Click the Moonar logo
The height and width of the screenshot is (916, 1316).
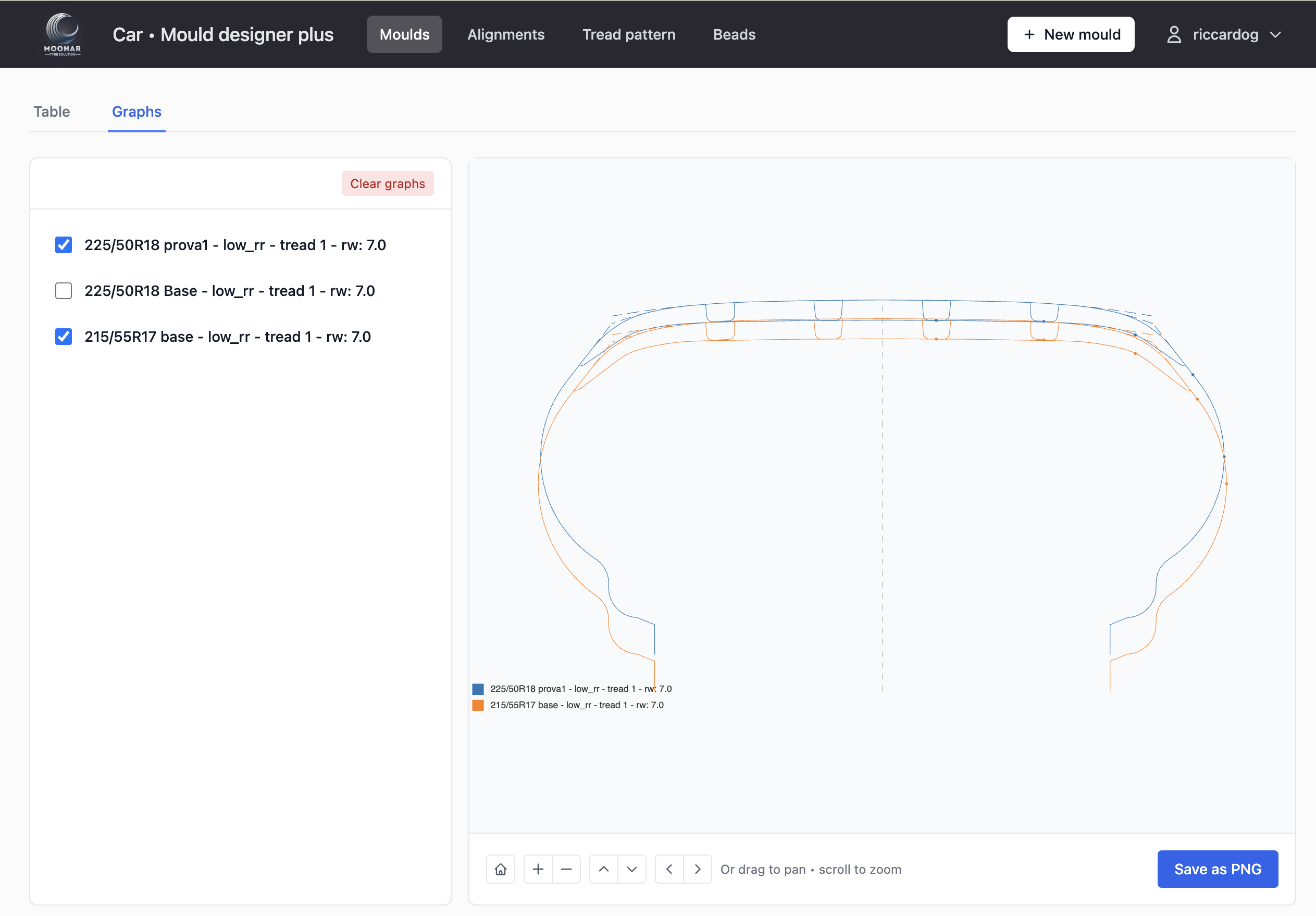62,34
